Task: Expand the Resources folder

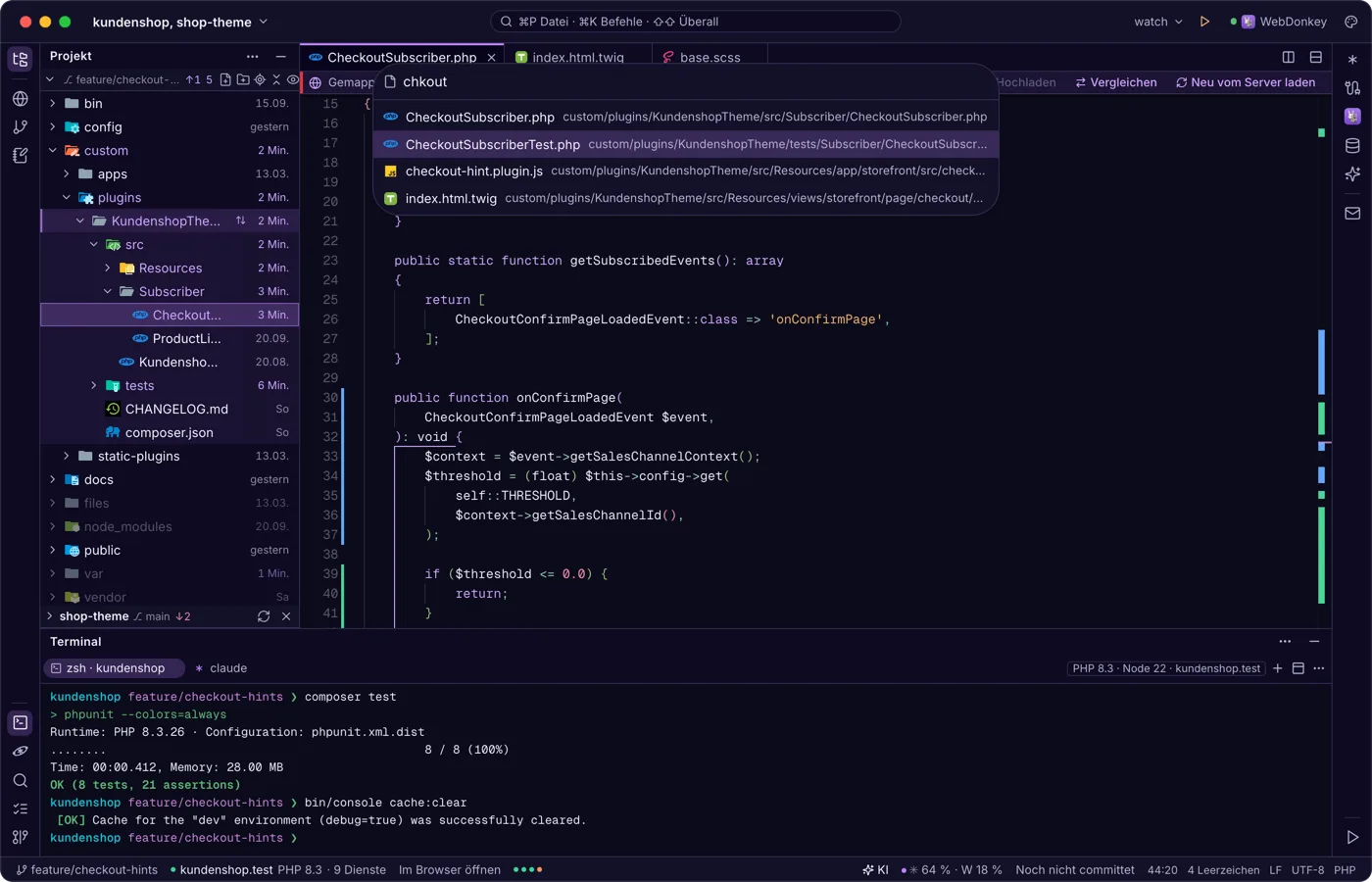Action: (x=107, y=268)
